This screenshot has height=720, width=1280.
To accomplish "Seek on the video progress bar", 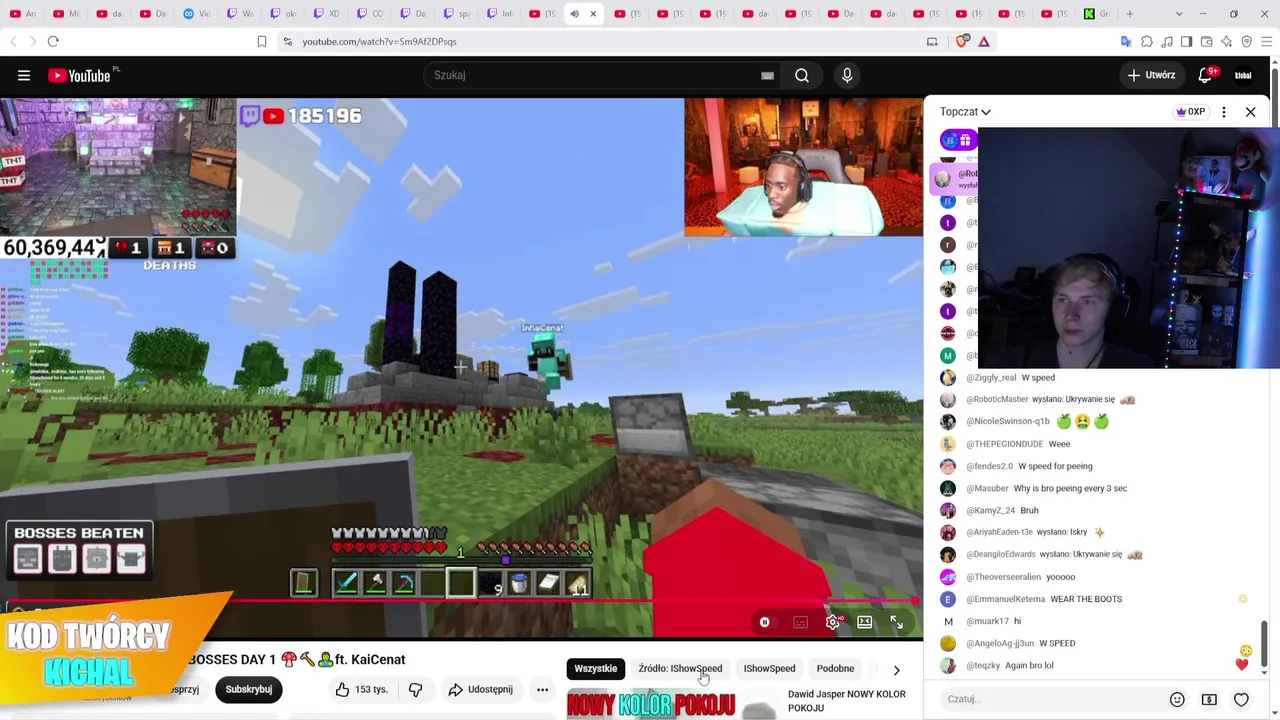I will 460,601.
